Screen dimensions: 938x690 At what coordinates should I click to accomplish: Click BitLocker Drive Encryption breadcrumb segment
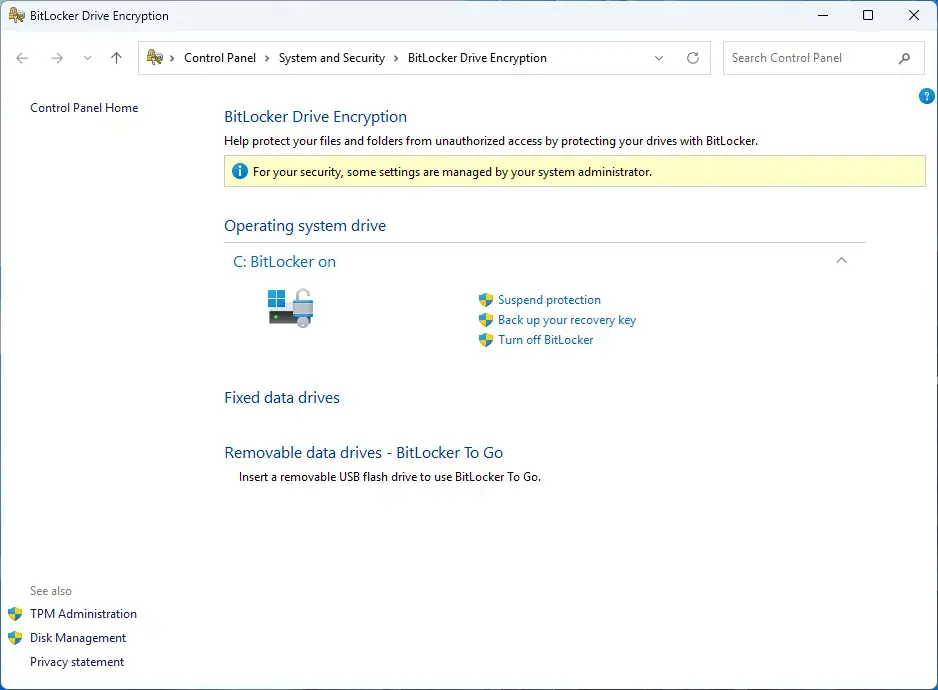pyautogui.click(x=477, y=58)
